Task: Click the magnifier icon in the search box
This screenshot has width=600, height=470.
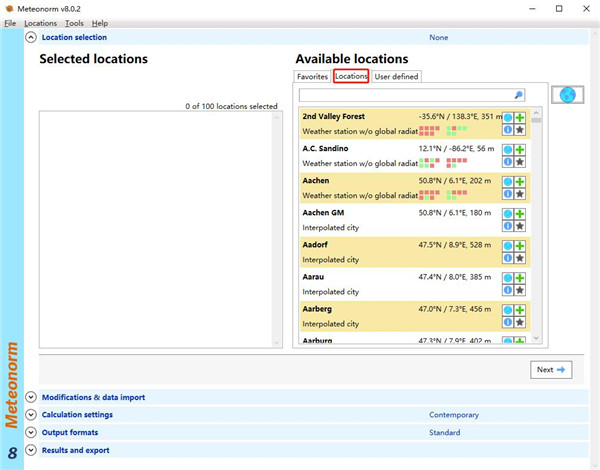Action: pyautogui.click(x=518, y=95)
